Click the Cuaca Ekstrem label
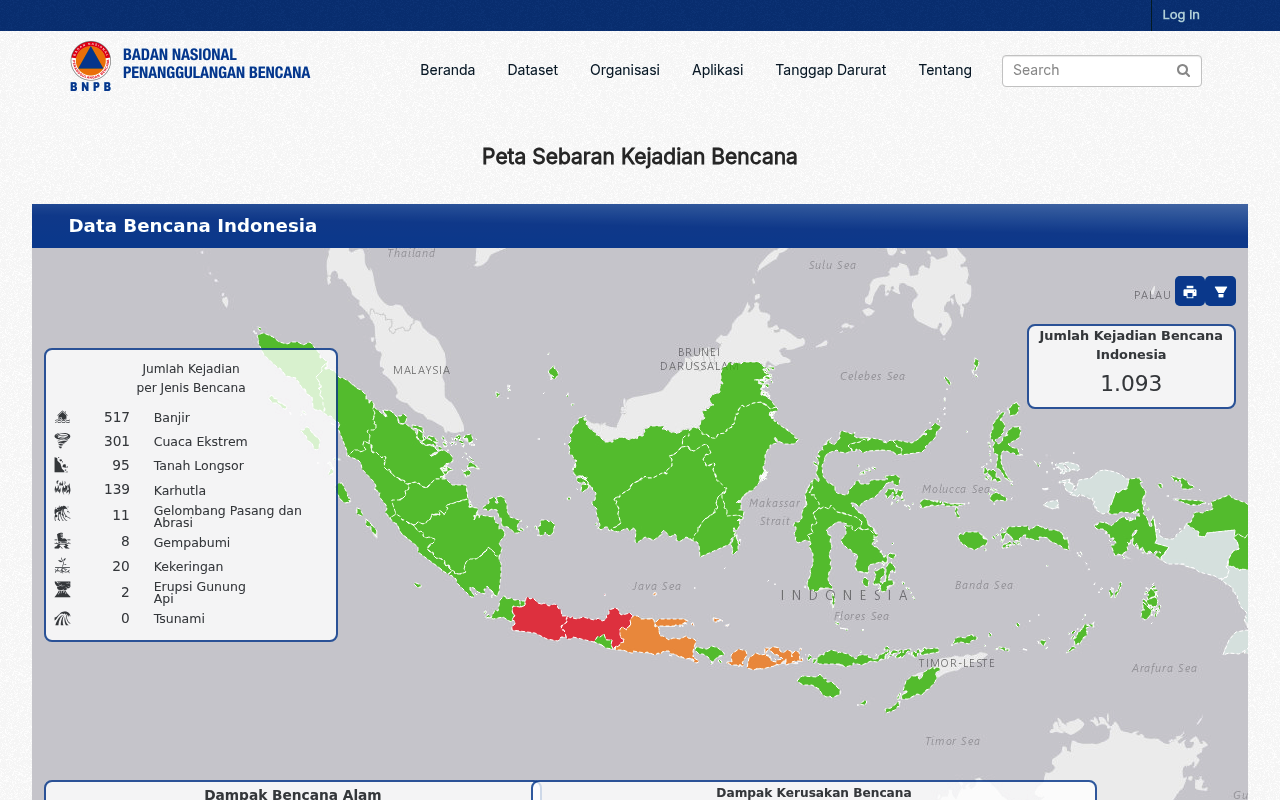 (x=201, y=442)
